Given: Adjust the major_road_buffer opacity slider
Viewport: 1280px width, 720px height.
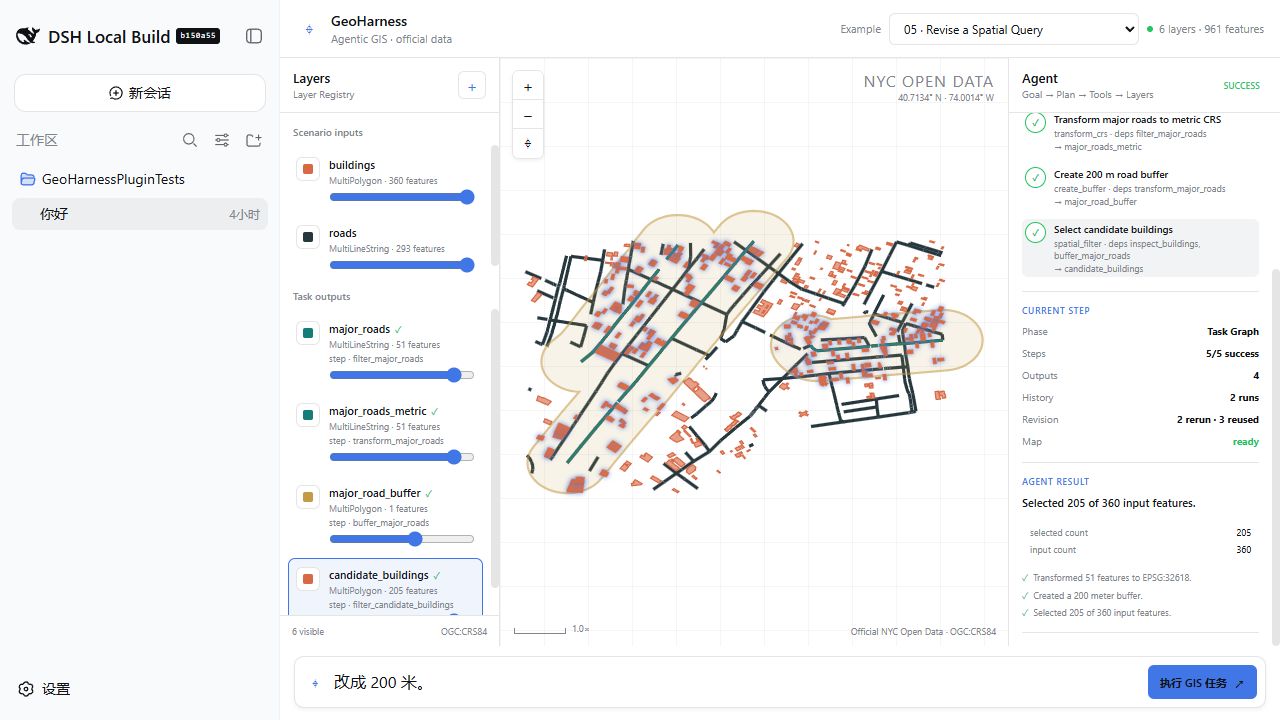Looking at the screenshot, I should pyautogui.click(x=401, y=539).
